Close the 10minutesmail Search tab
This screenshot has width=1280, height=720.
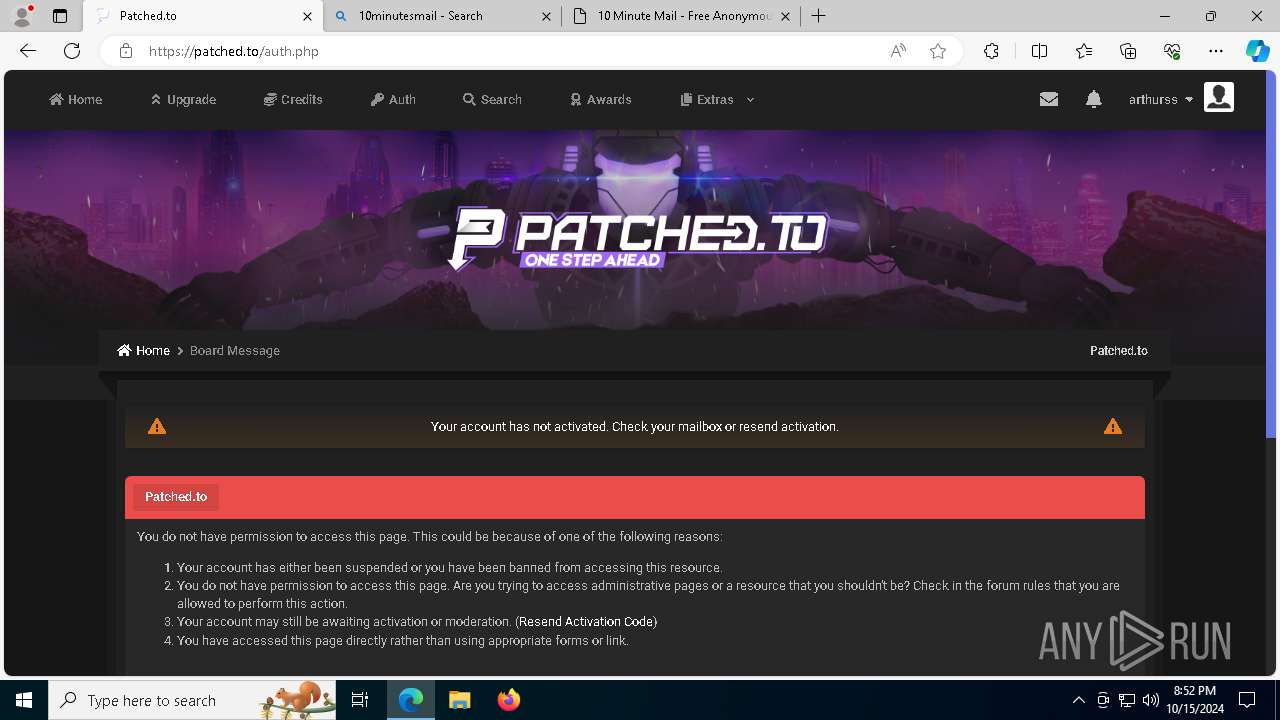(x=546, y=16)
